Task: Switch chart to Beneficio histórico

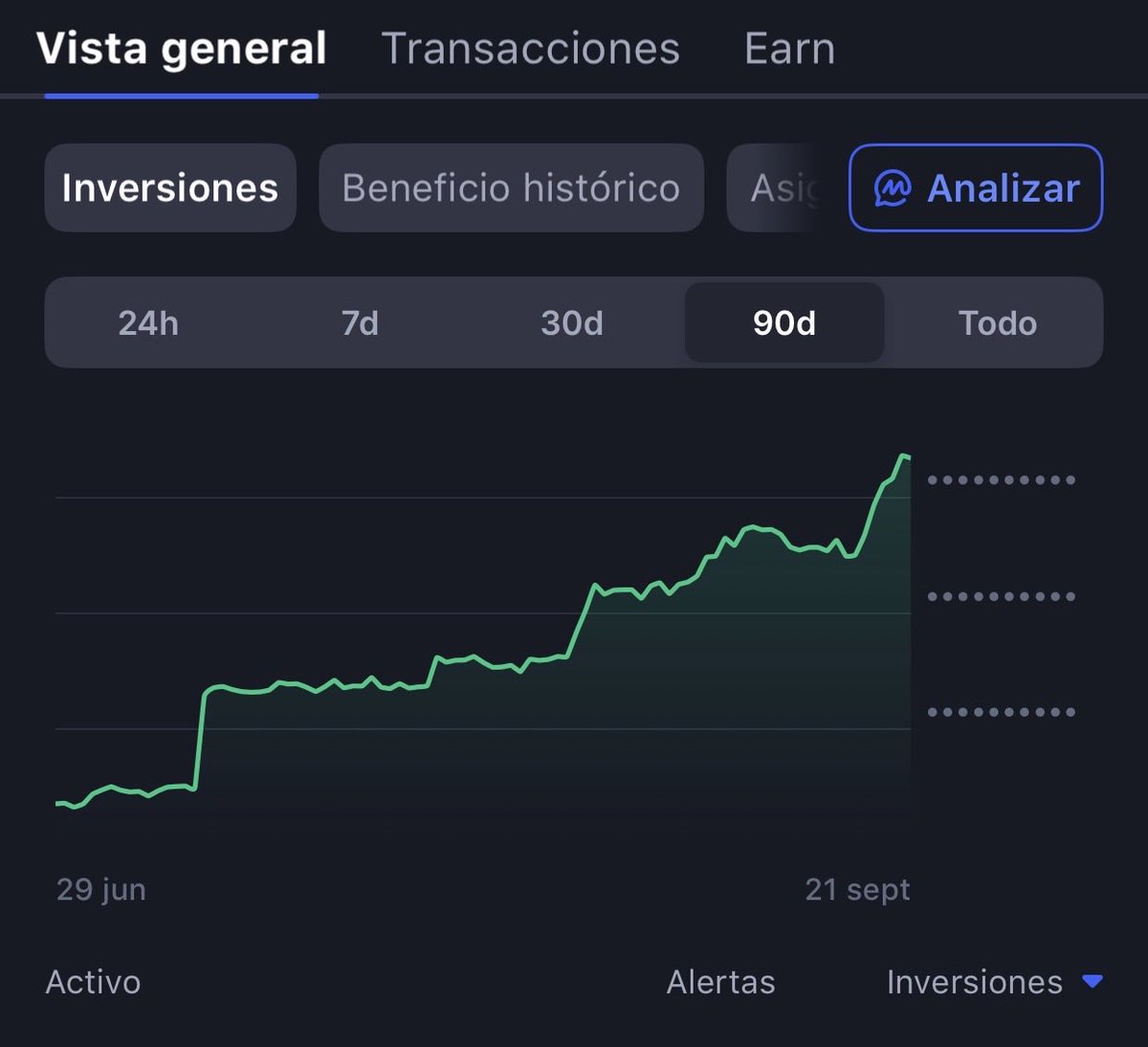Action: click(512, 188)
